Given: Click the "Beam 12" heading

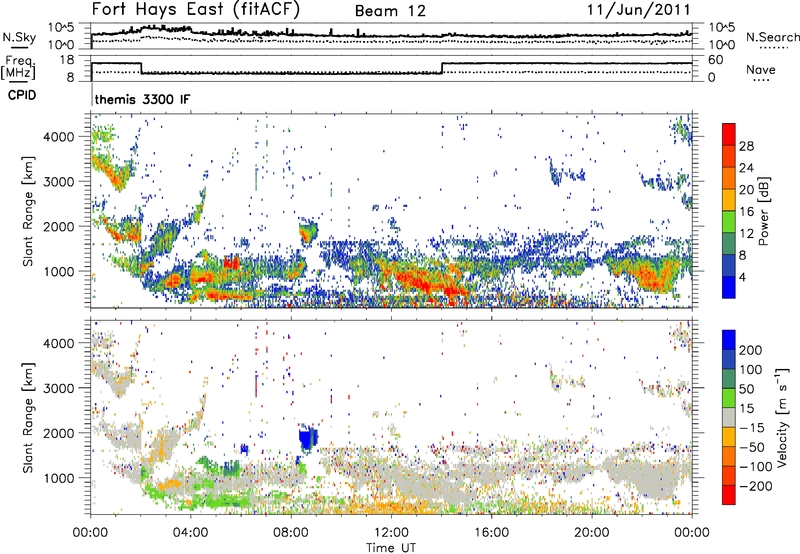Looking at the screenshot, I should tap(390, 11).
